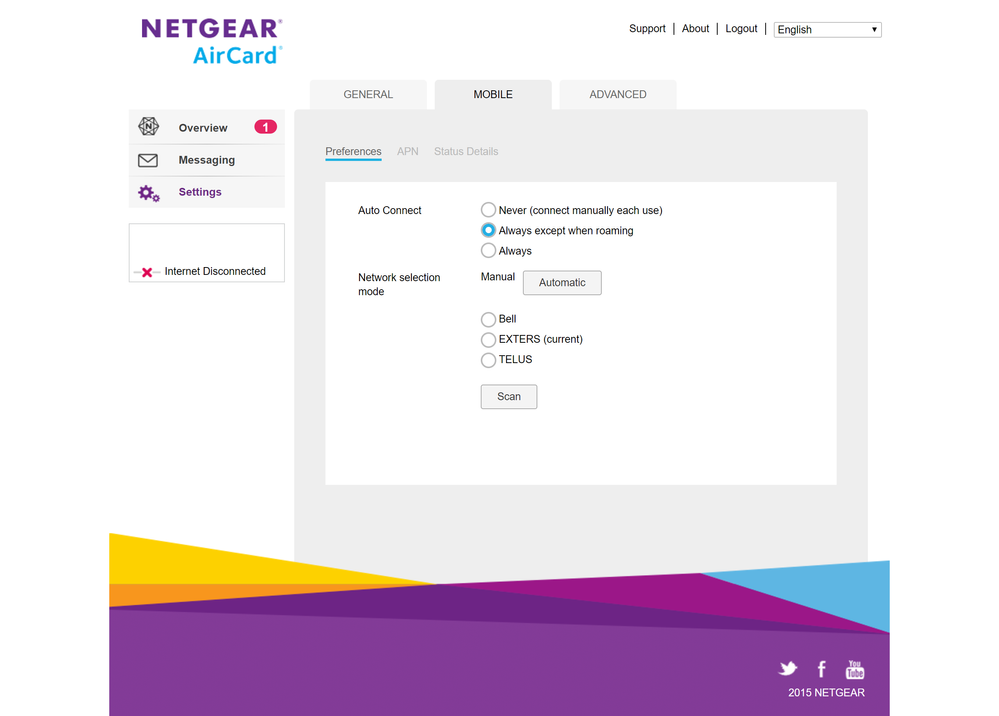The width and height of the screenshot is (999, 716).
Task: Select Never connect manually radio option
Action: pyautogui.click(x=488, y=210)
